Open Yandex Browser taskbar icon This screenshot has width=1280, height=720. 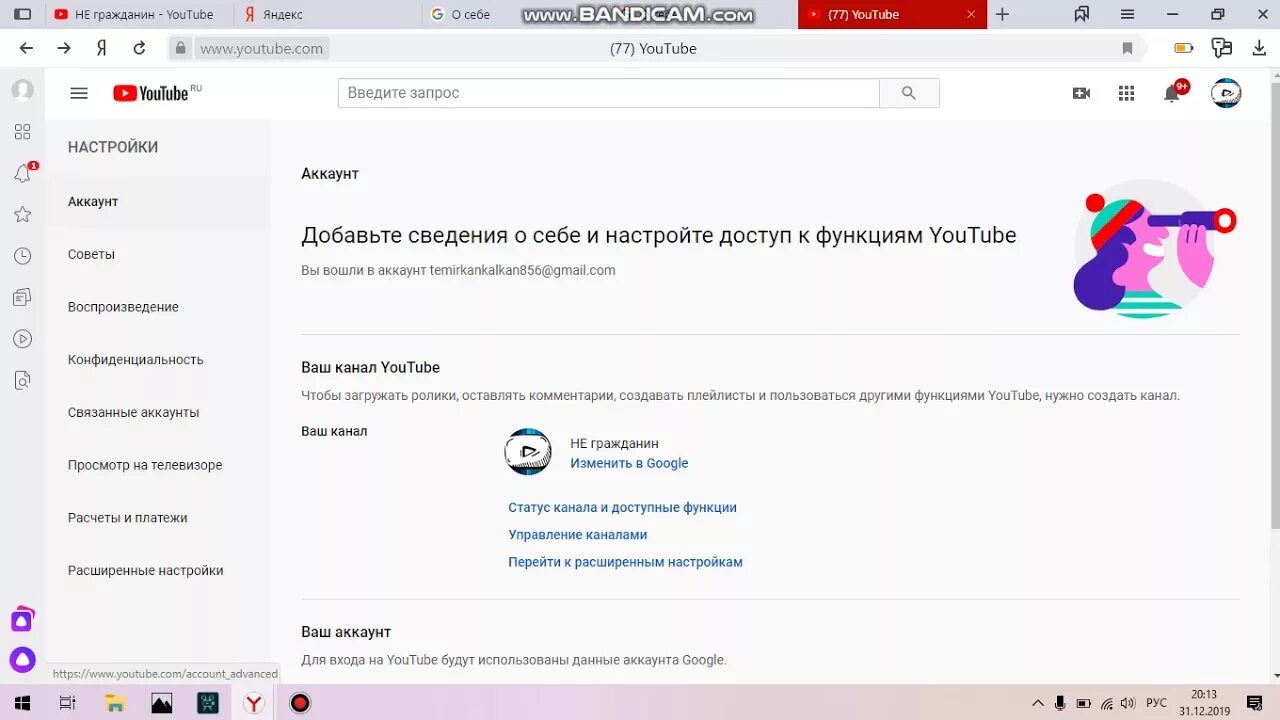(x=254, y=703)
